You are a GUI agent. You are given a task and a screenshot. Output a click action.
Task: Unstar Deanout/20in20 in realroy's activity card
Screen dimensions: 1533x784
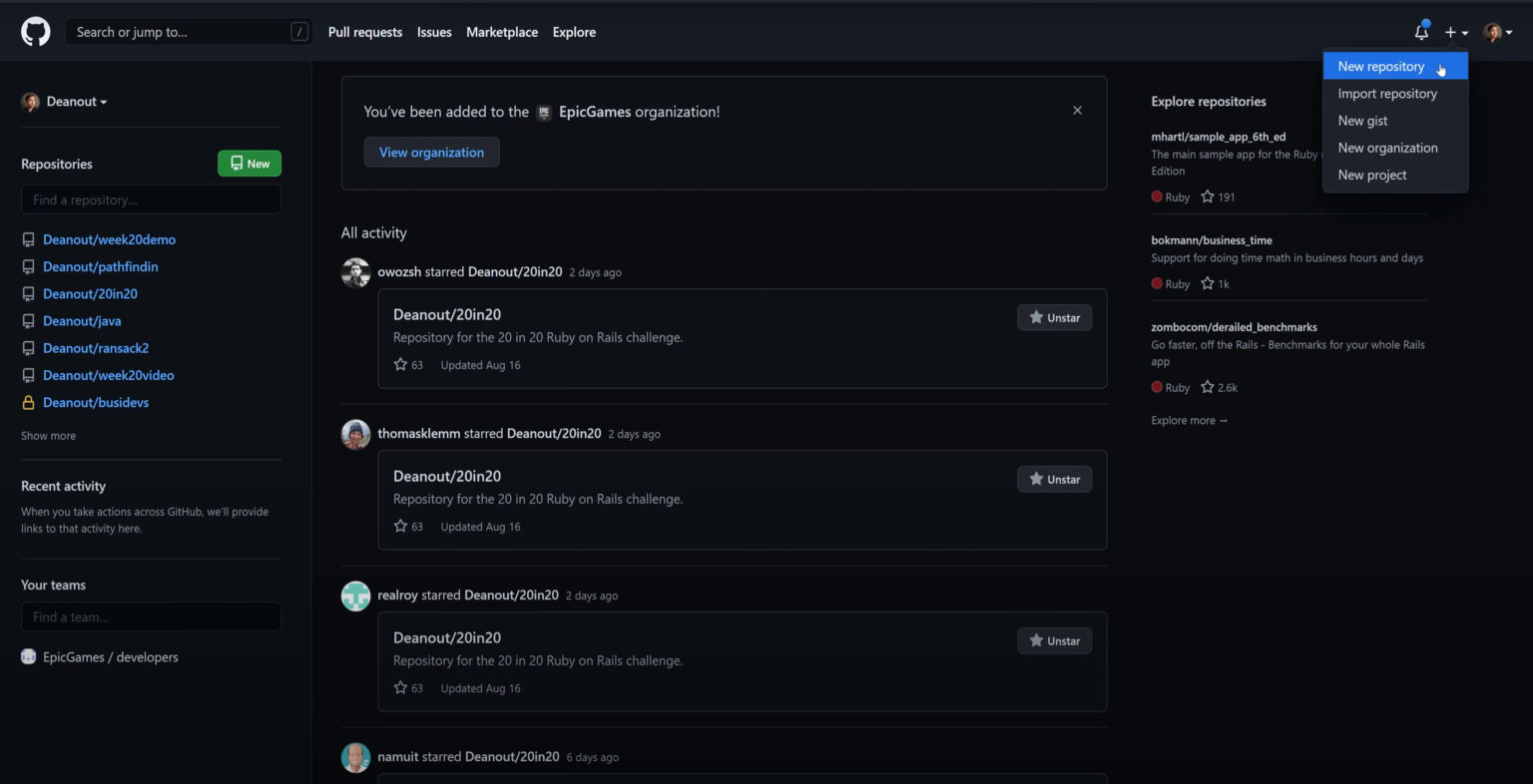[1054, 640]
